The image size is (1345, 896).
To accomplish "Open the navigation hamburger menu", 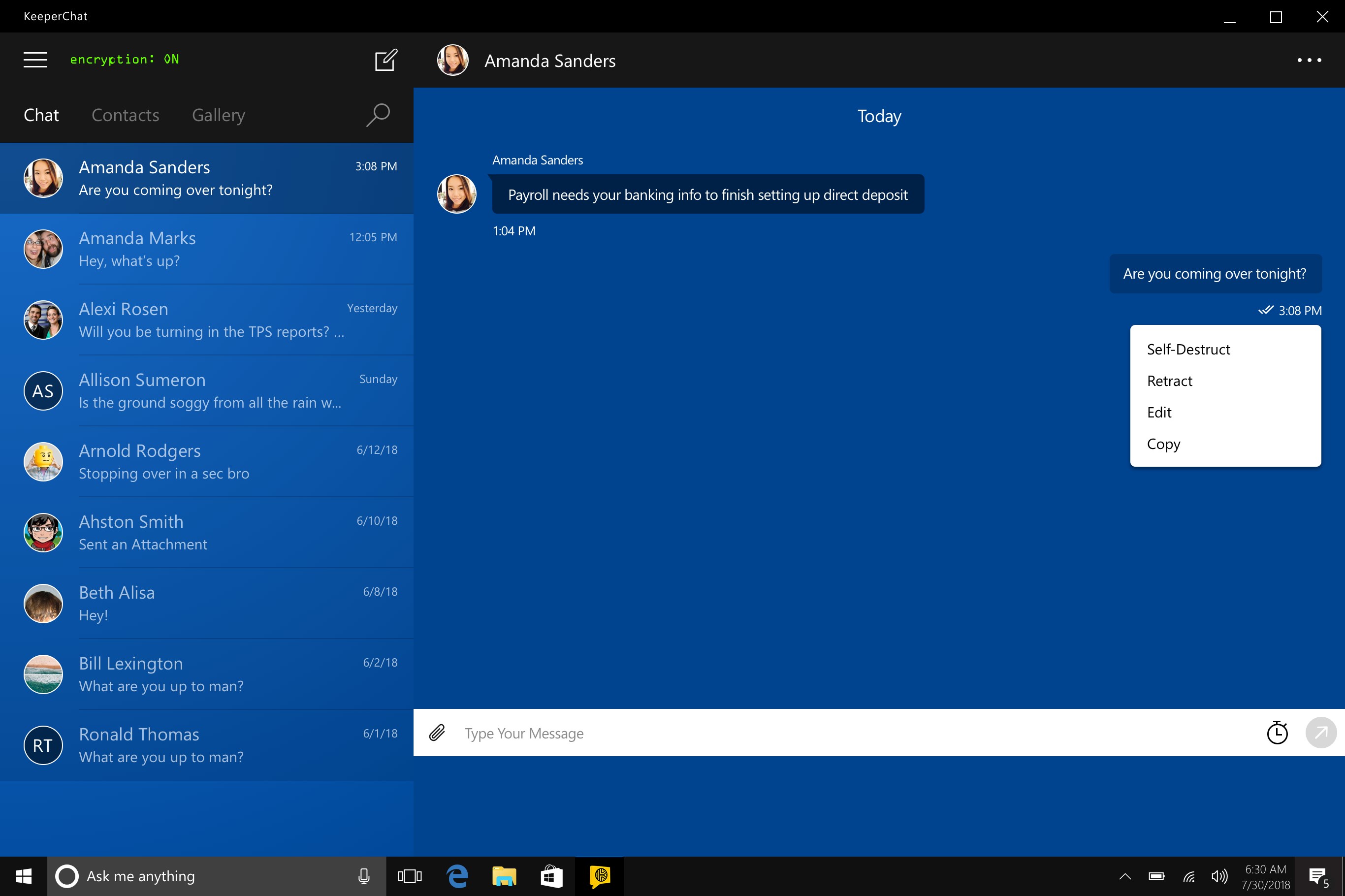I will 35,60.
